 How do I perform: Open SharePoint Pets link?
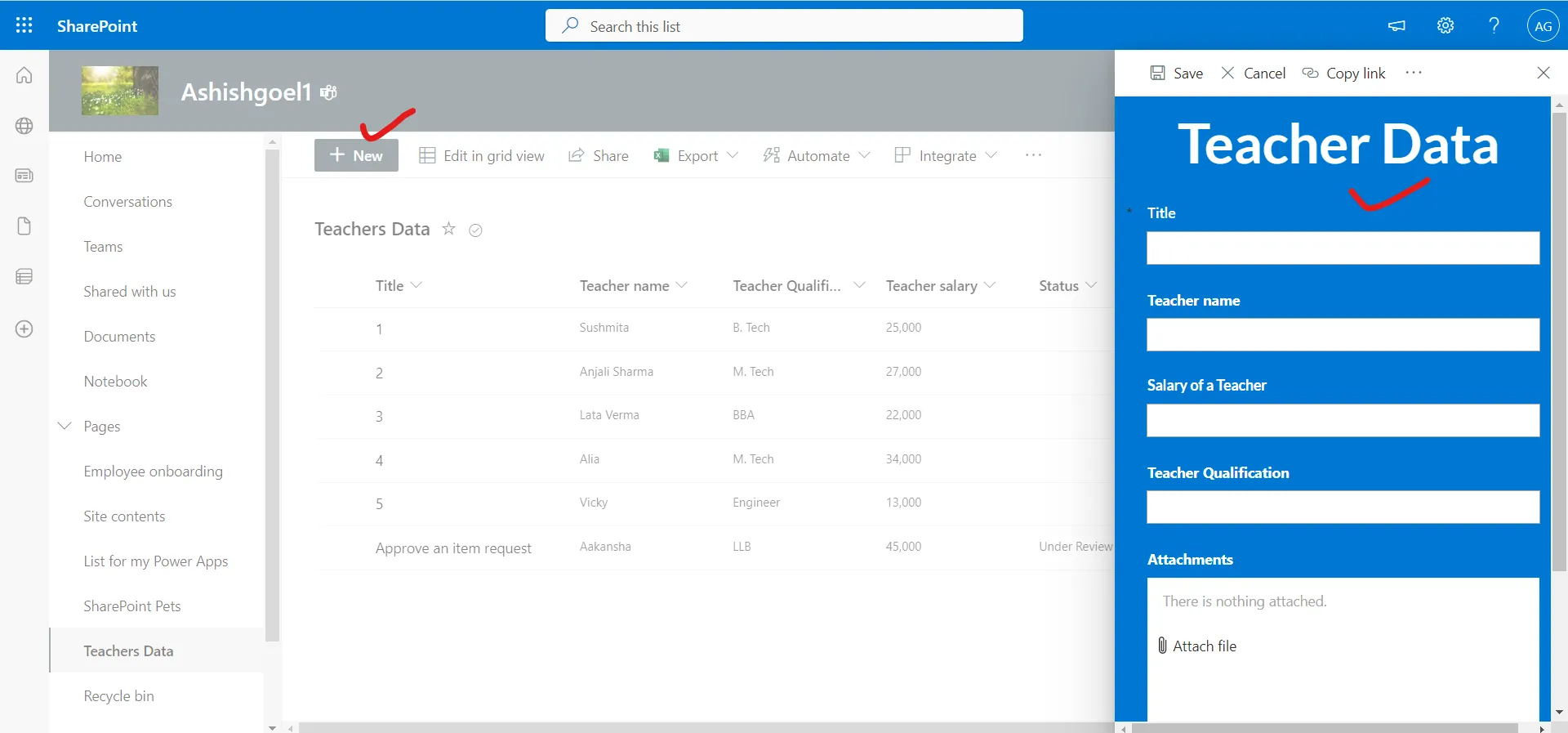tap(131, 606)
